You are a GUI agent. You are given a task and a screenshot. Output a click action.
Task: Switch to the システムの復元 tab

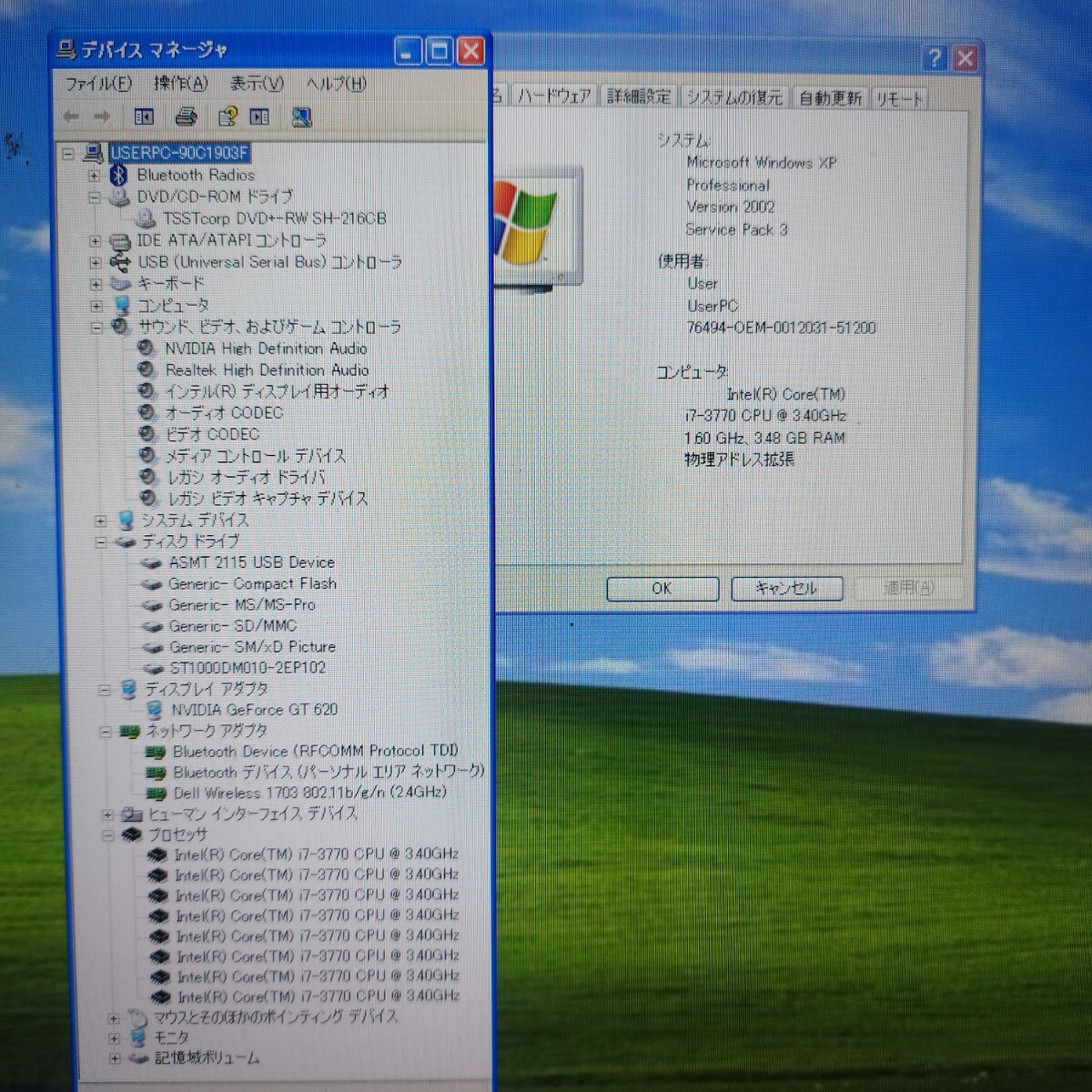[734, 97]
